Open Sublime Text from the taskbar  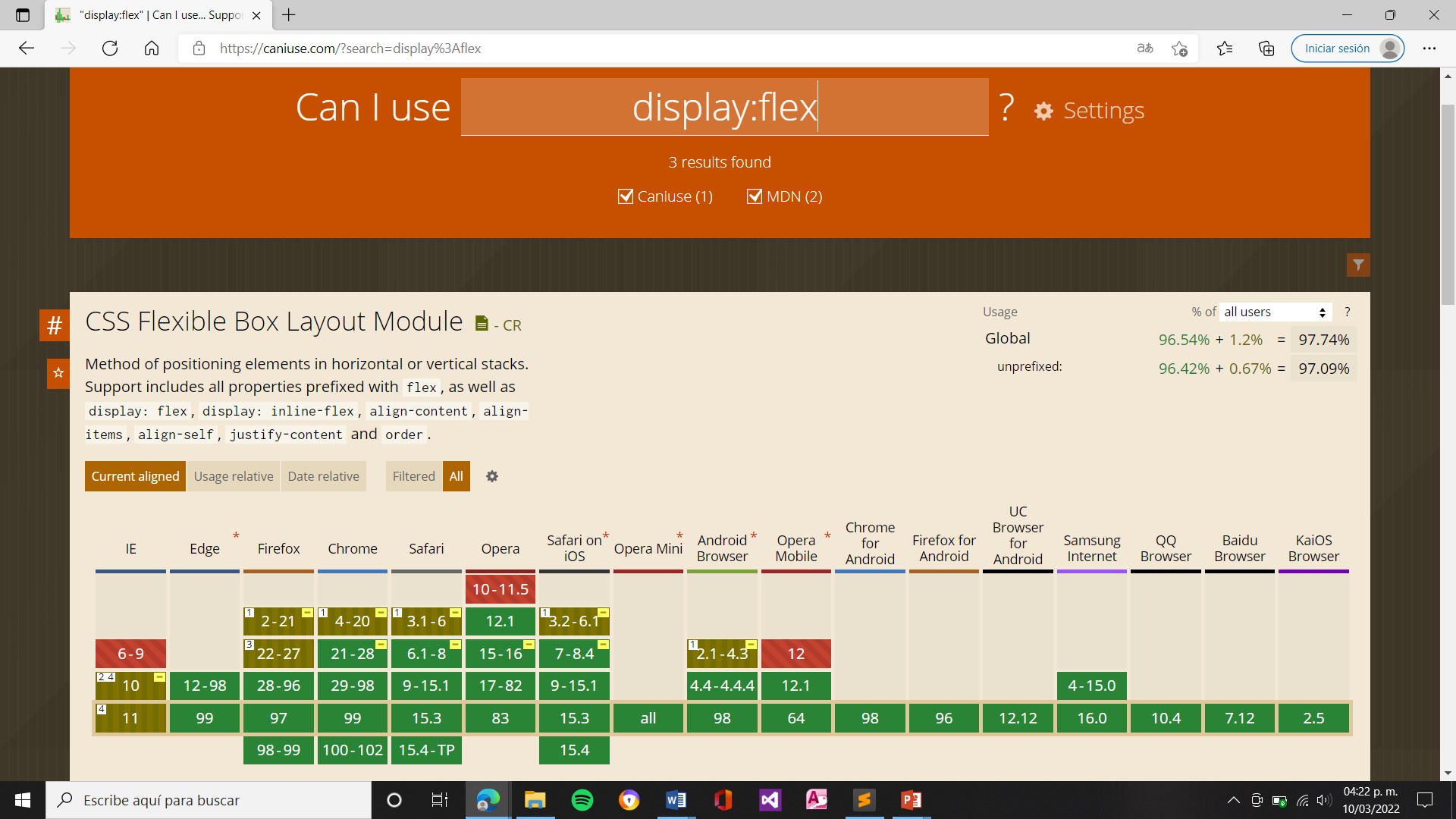click(x=864, y=800)
